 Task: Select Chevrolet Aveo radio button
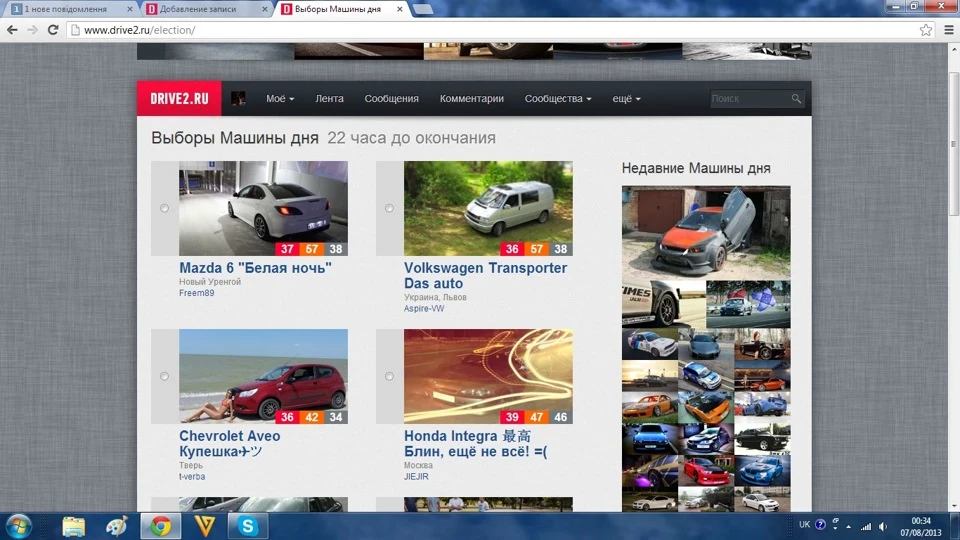click(x=164, y=376)
